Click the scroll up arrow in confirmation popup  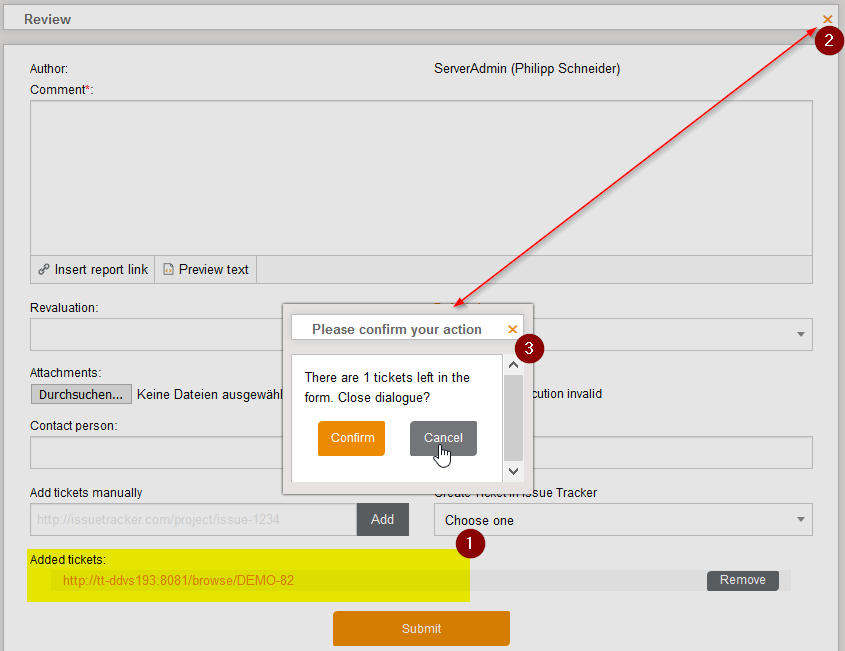(514, 366)
